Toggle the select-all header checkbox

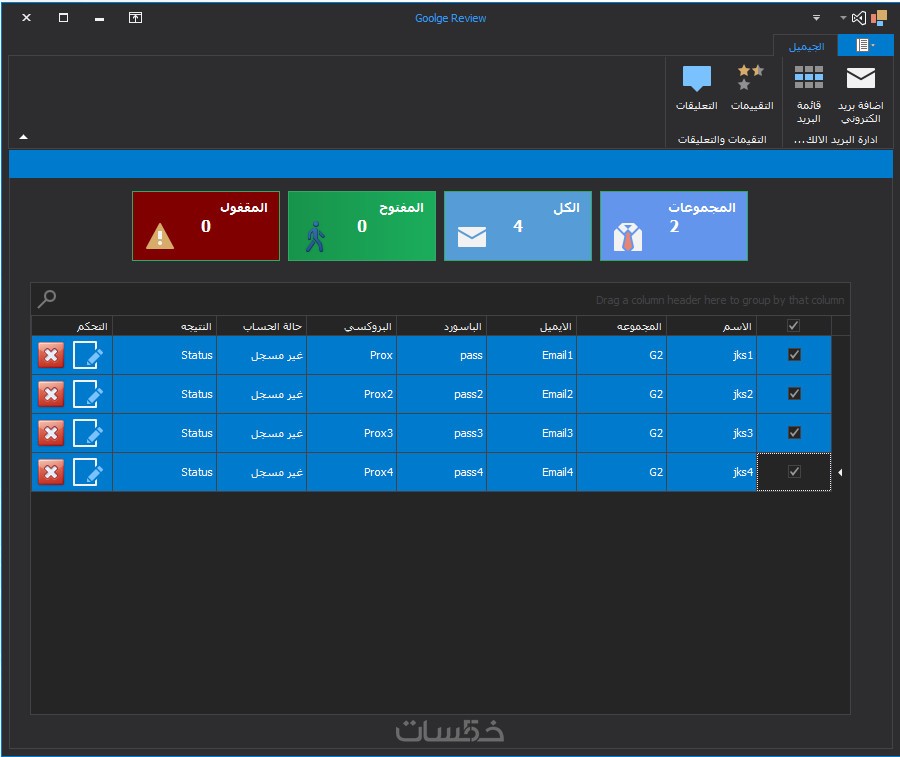[793, 325]
